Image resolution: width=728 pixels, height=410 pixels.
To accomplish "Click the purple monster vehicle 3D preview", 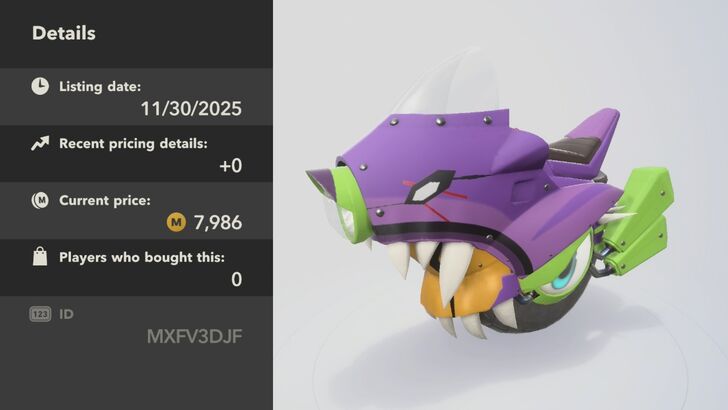I will (490, 223).
